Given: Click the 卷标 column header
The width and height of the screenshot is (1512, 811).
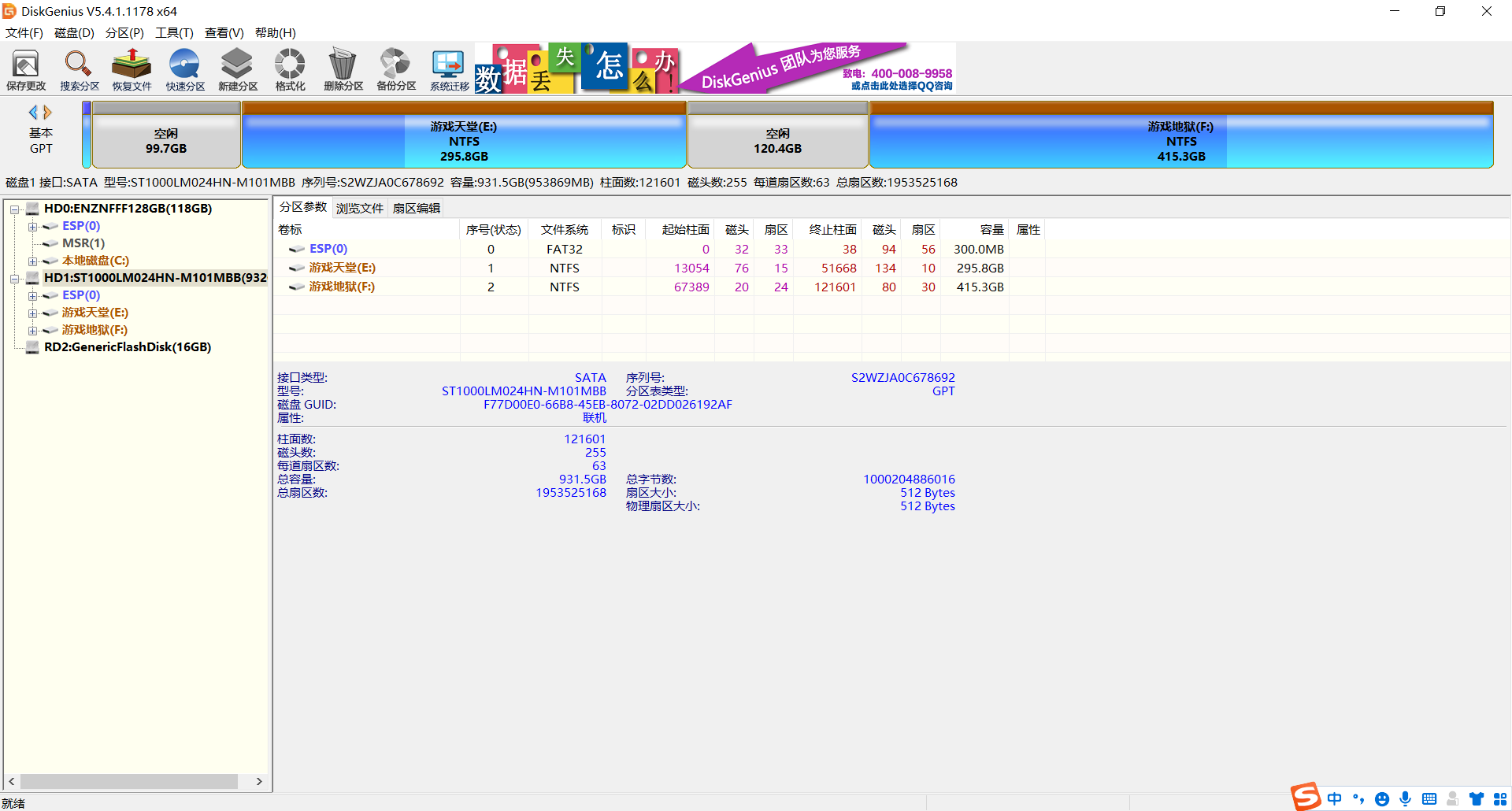Looking at the screenshot, I should 367,230.
